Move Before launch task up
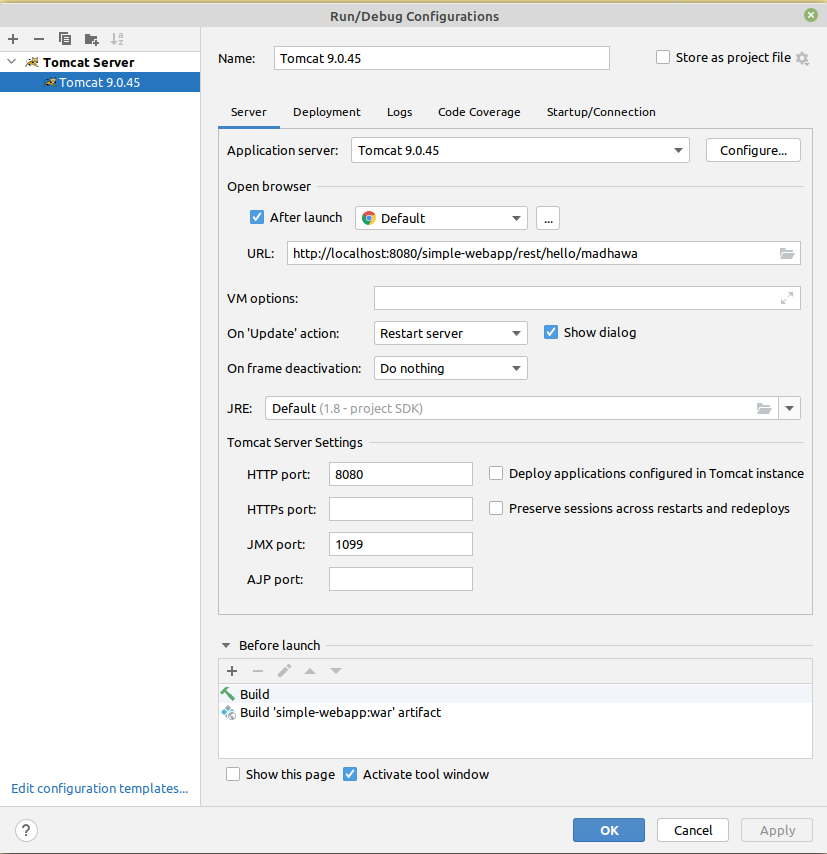The width and height of the screenshot is (827, 854). point(310,671)
